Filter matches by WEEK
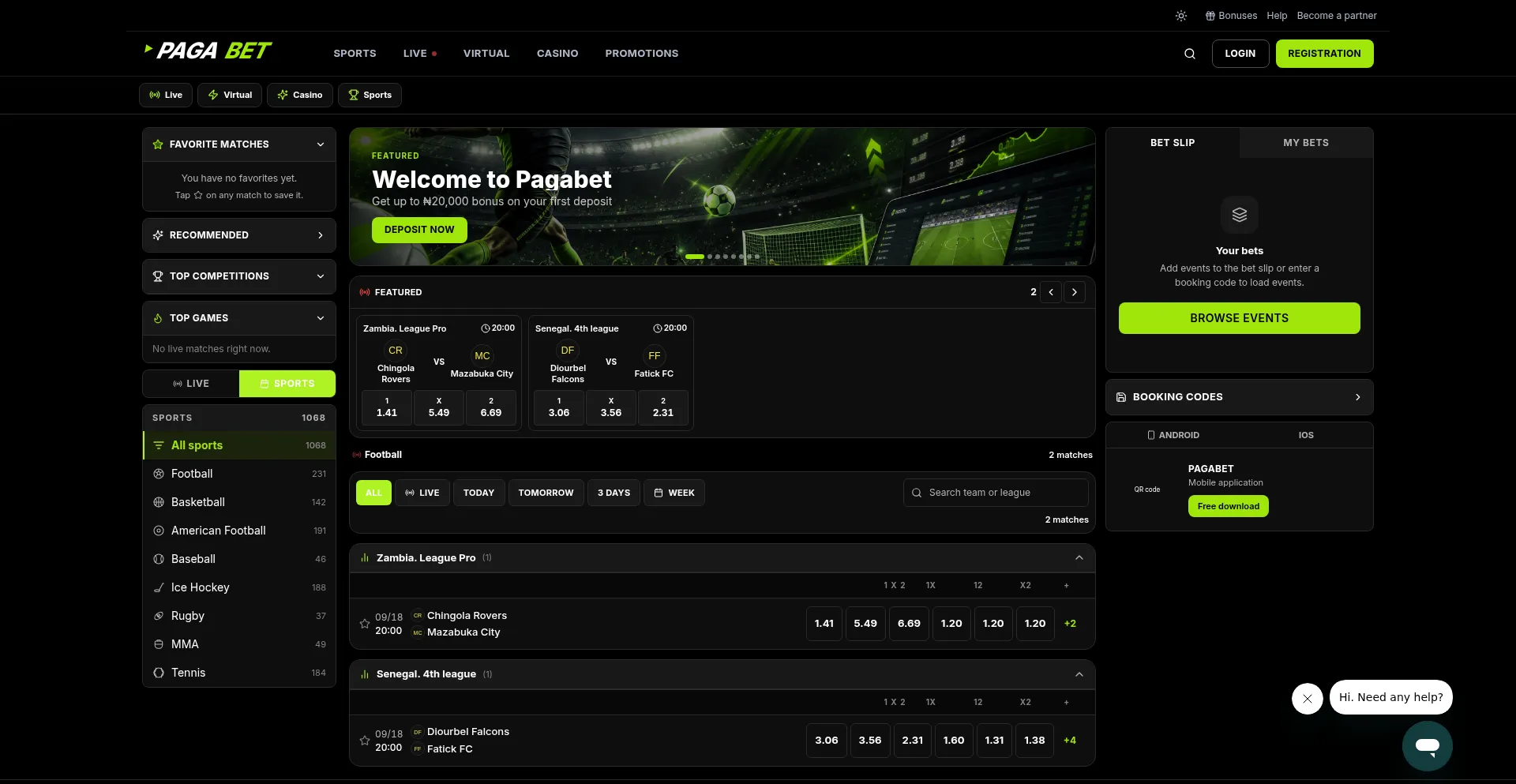 pyautogui.click(x=674, y=493)
